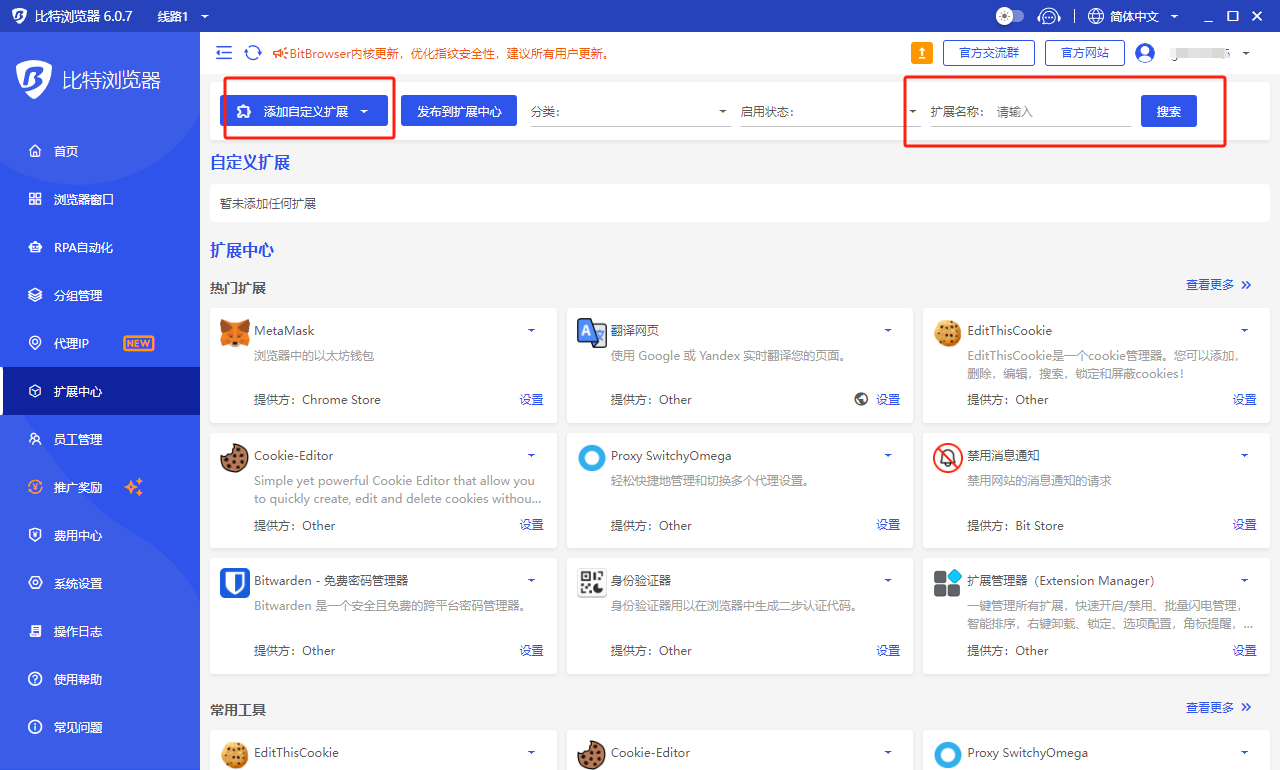Click 查看更多 next to 热门扩展

click(x=1219, y=285)
